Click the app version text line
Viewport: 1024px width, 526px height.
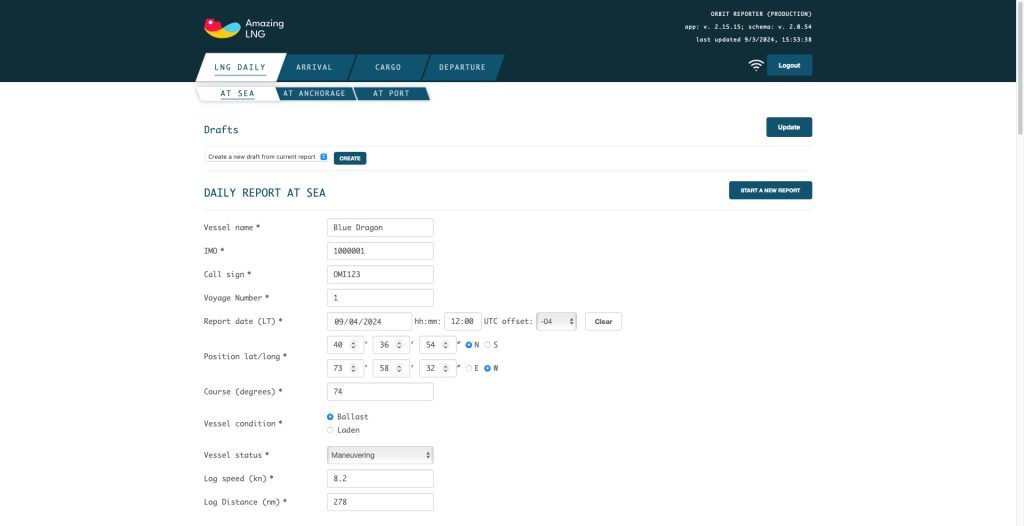tap(748, 27)
